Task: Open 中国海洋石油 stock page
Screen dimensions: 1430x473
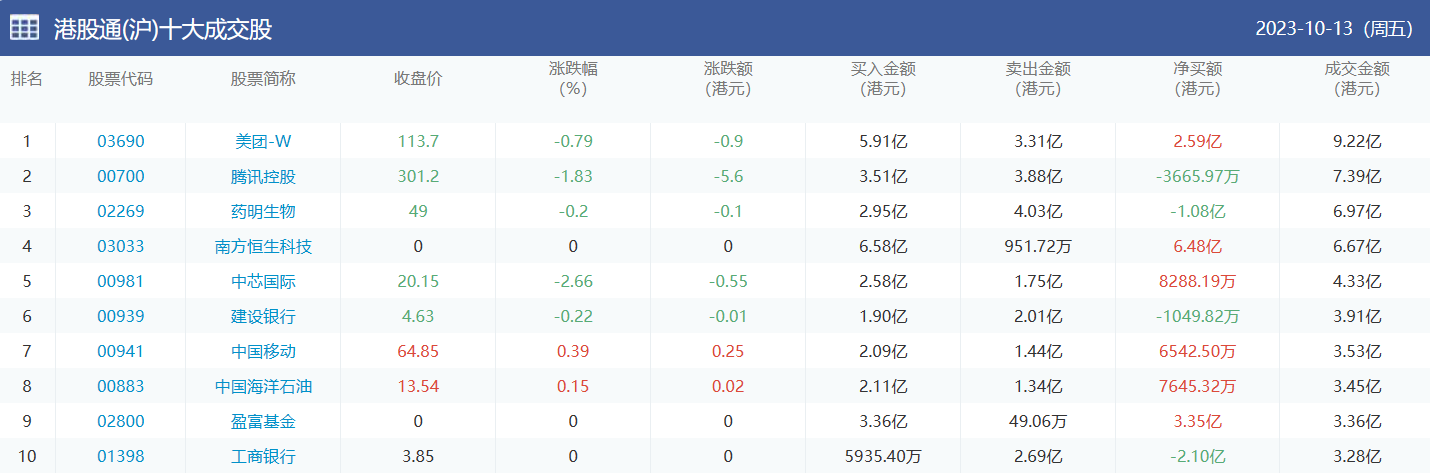Action: pyautogui.click(x=263, y=387)
